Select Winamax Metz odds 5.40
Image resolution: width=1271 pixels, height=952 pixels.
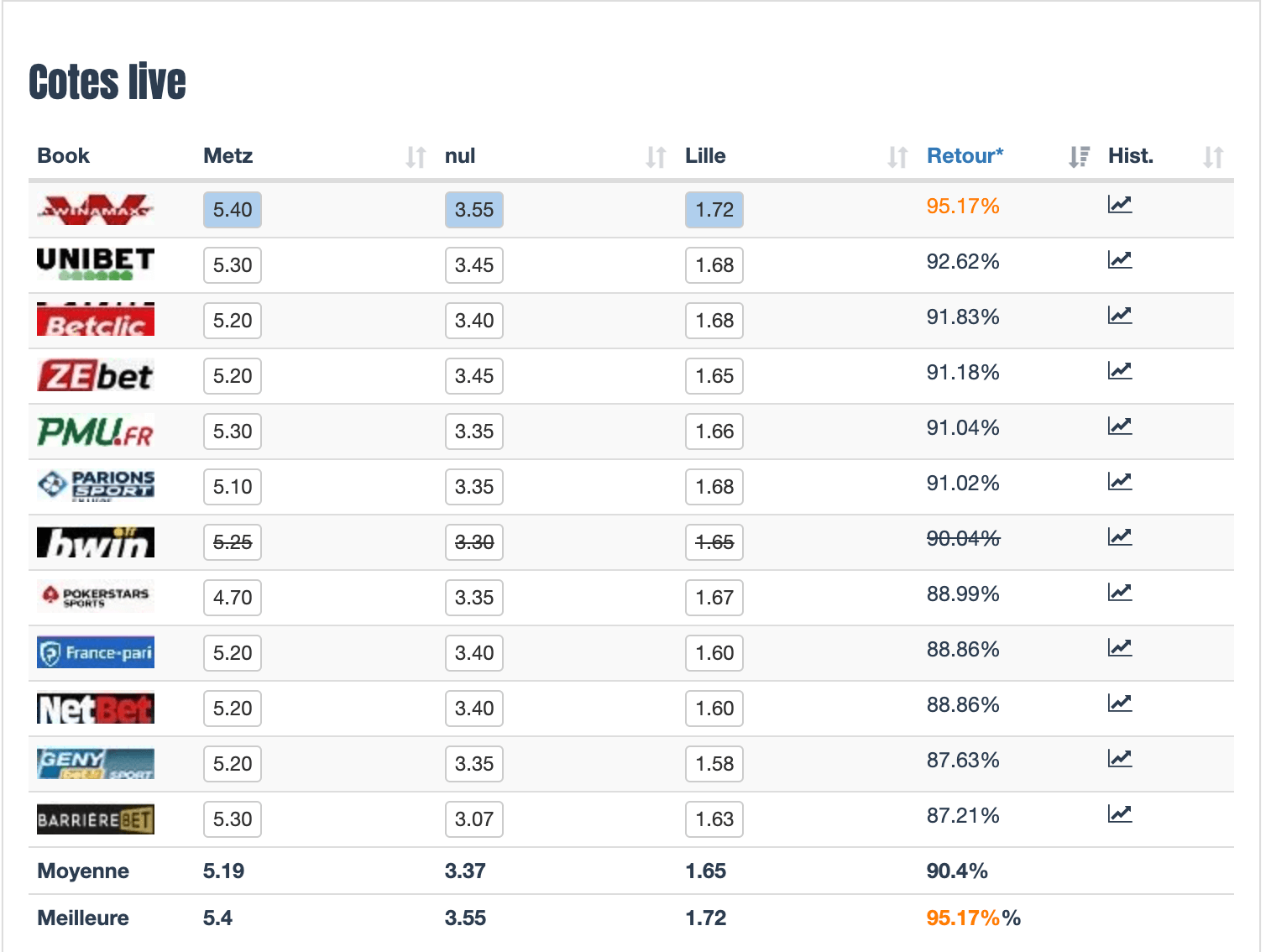[233, 210]
